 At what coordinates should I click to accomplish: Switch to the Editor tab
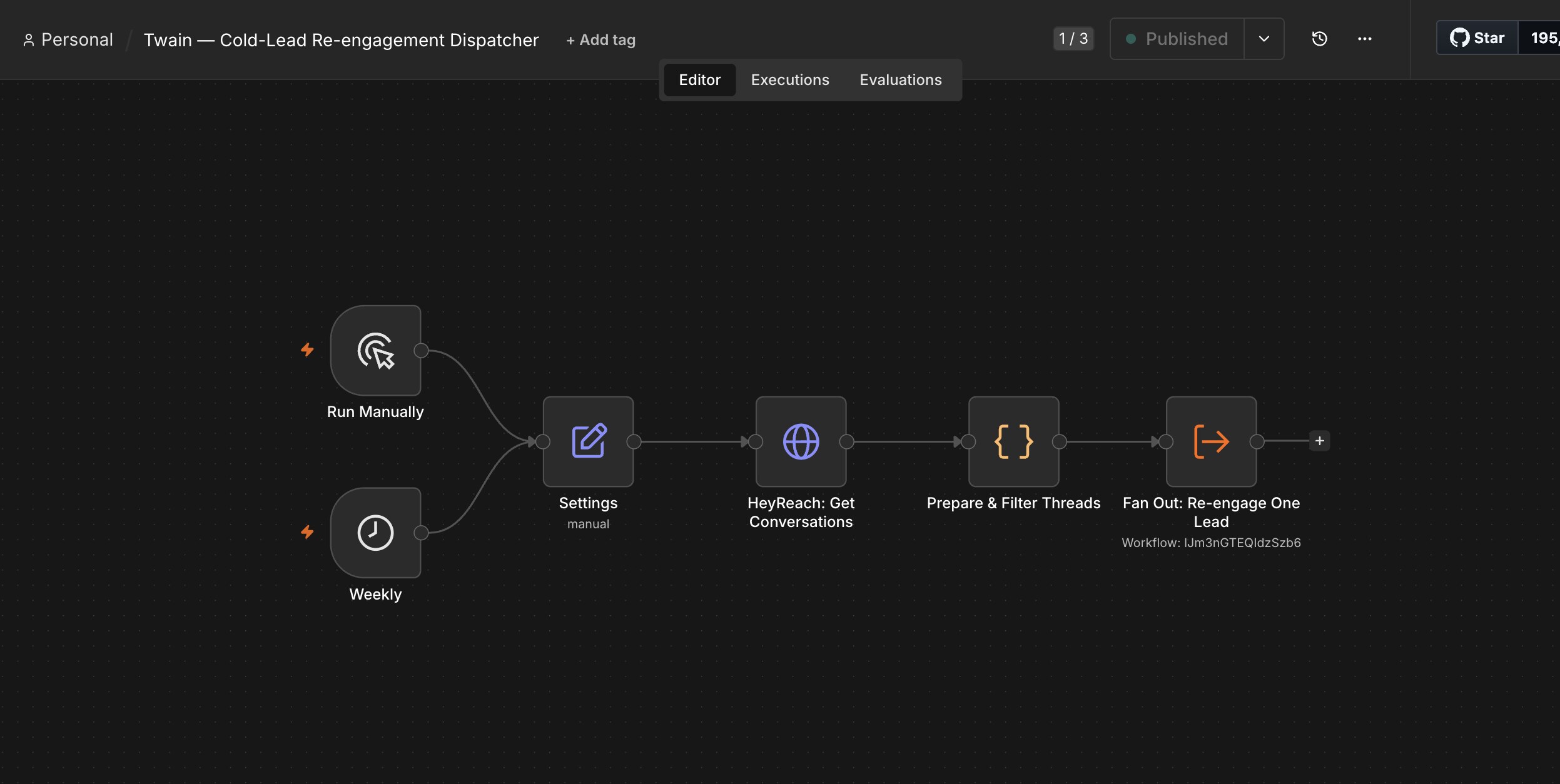pos(699,80)
